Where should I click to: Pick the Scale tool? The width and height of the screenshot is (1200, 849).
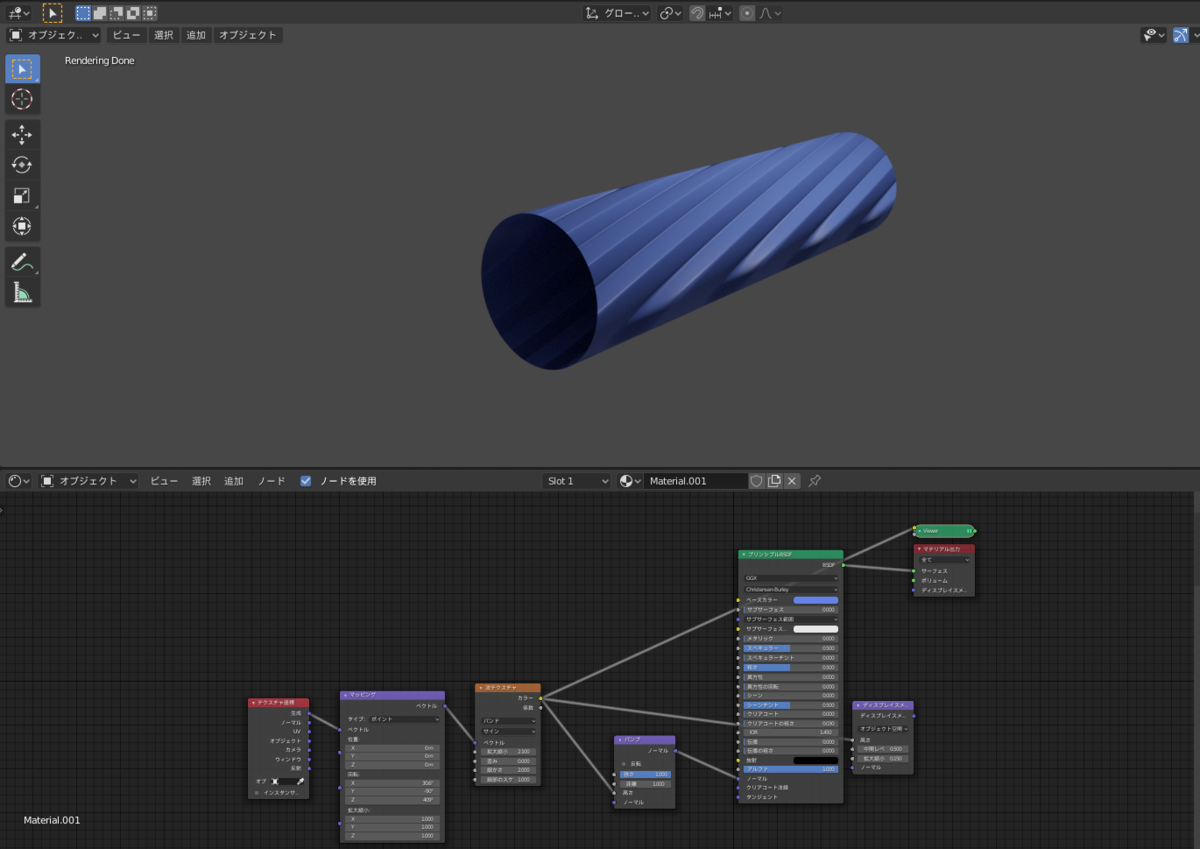tap(22, 196)
